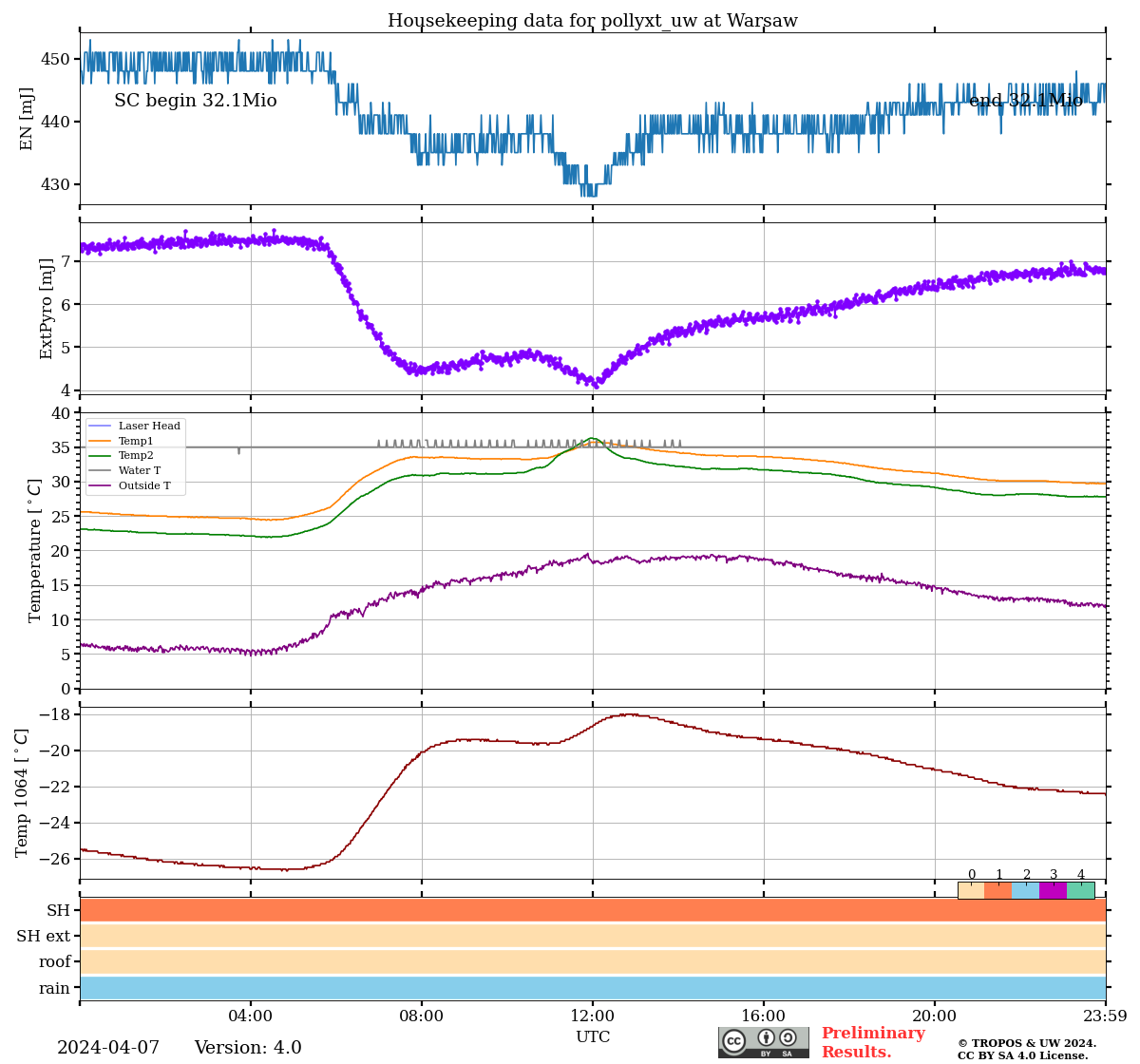Pick the blue colorbar swatch labeled 2
The width and height of the screenshot is (1140, 1064).
pyautogui.click(x=1026, y=890)
